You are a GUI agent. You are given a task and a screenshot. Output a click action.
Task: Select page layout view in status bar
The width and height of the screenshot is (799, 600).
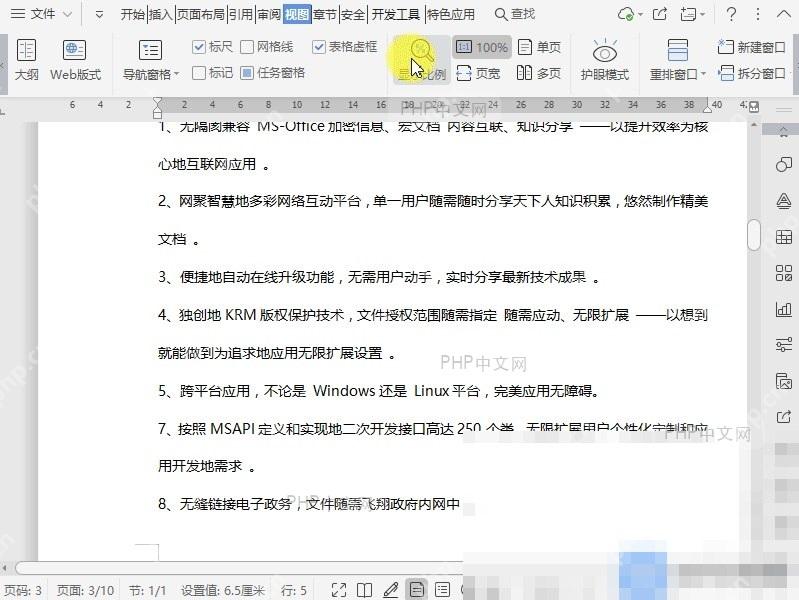click(417, 590)
